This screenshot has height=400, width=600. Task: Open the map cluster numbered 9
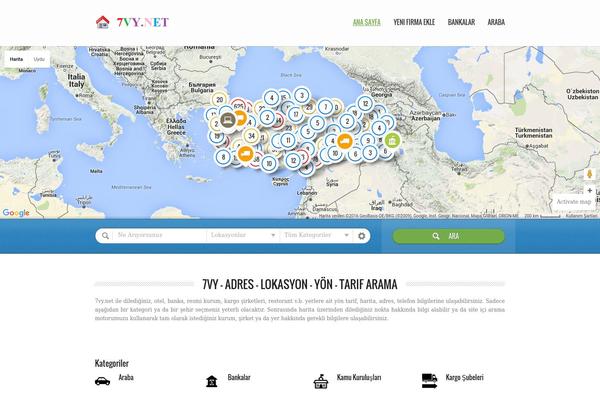368,140
